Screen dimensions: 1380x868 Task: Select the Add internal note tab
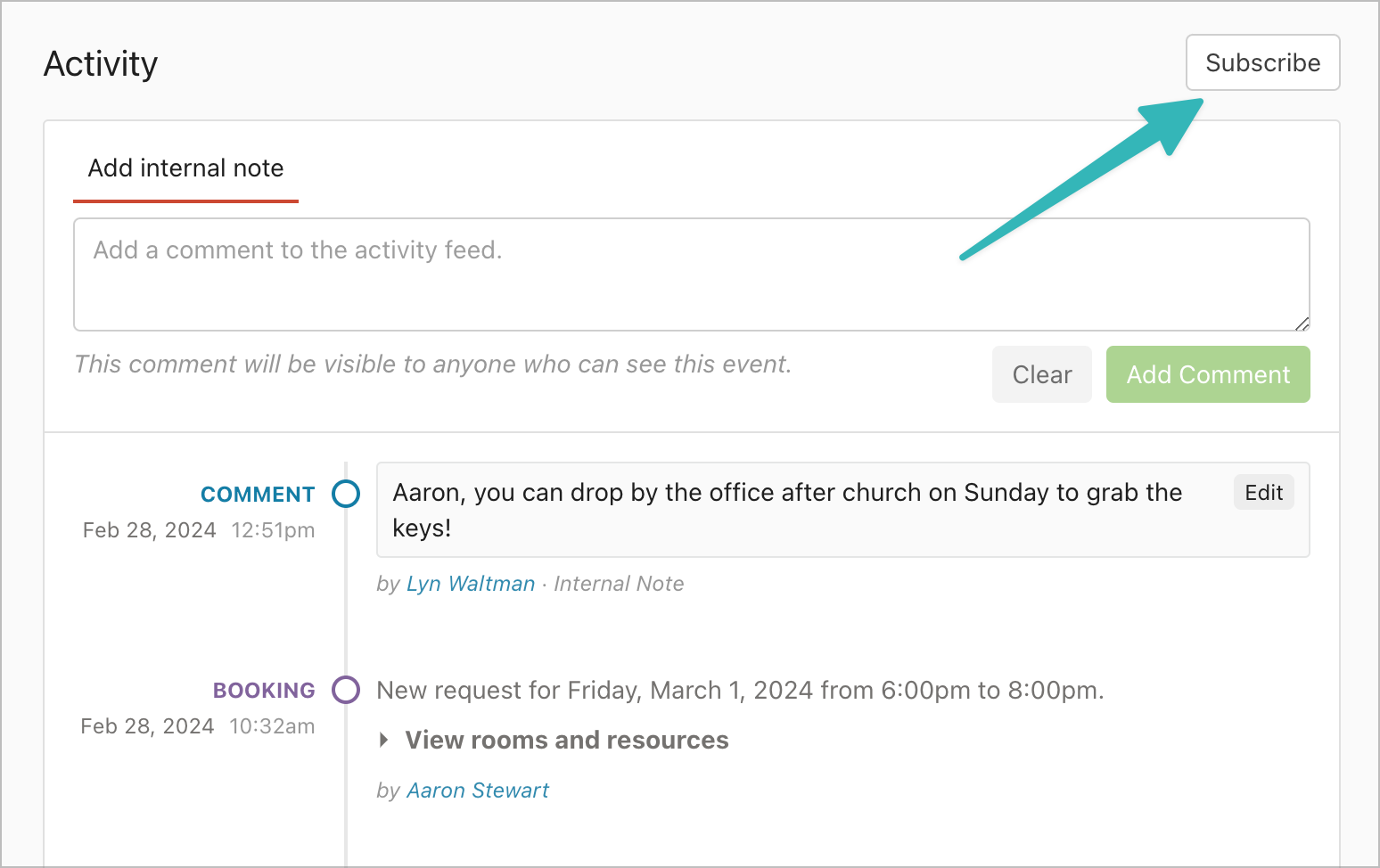[x=185, y=168]
